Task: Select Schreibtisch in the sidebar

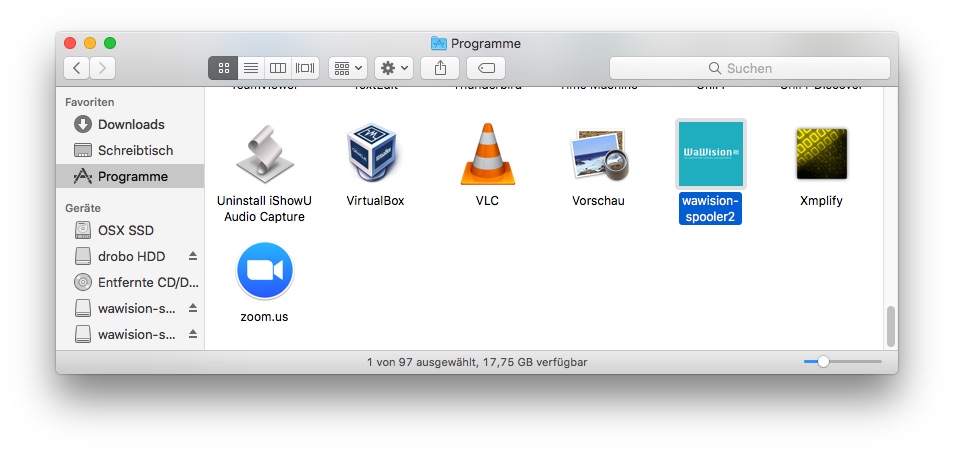Action: tap(135, 150)
